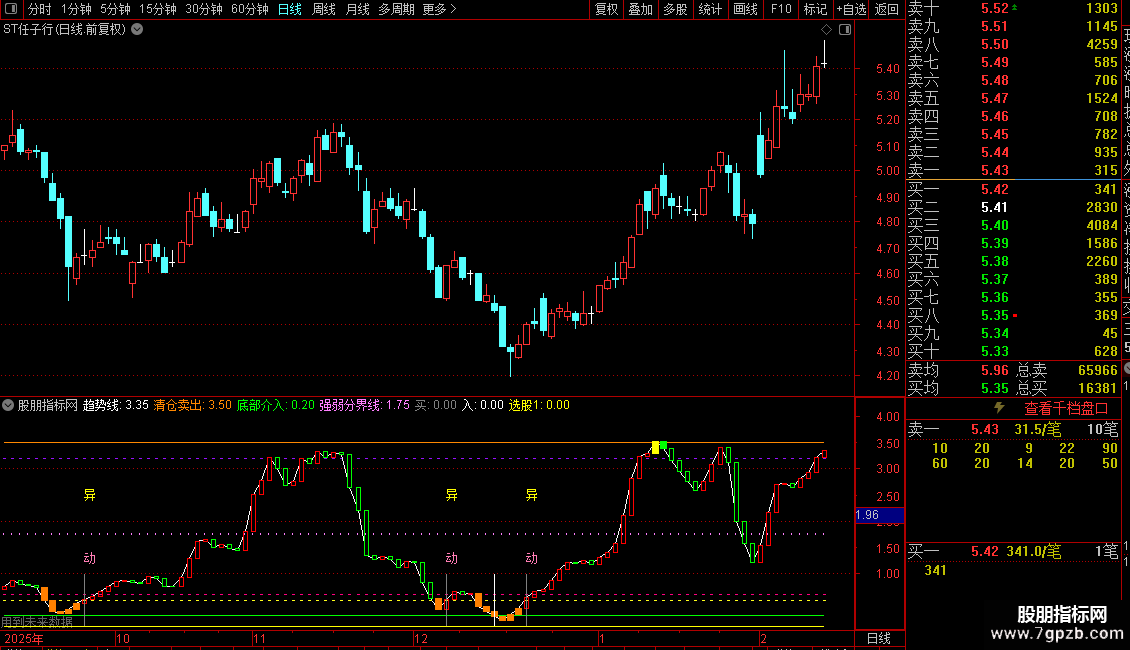Switch to 分时 intraday view
This screenshot has width=1130, height=650.
[40, 9]
